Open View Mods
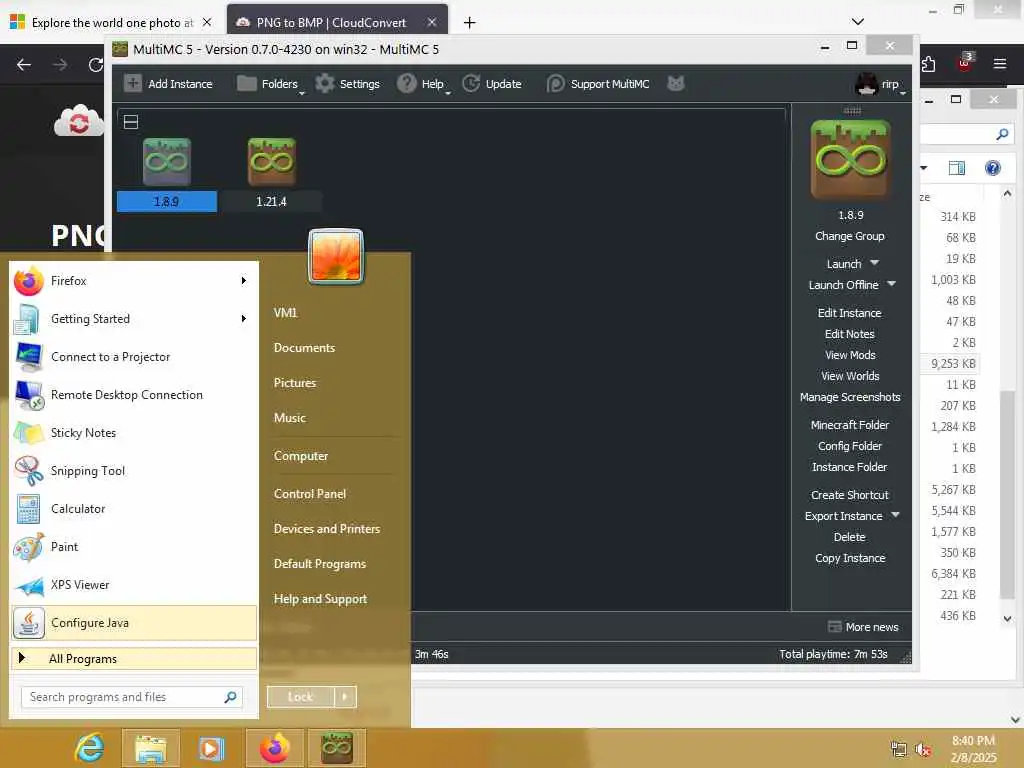This screenshot has width=1024, height=768. coord(850,355)
